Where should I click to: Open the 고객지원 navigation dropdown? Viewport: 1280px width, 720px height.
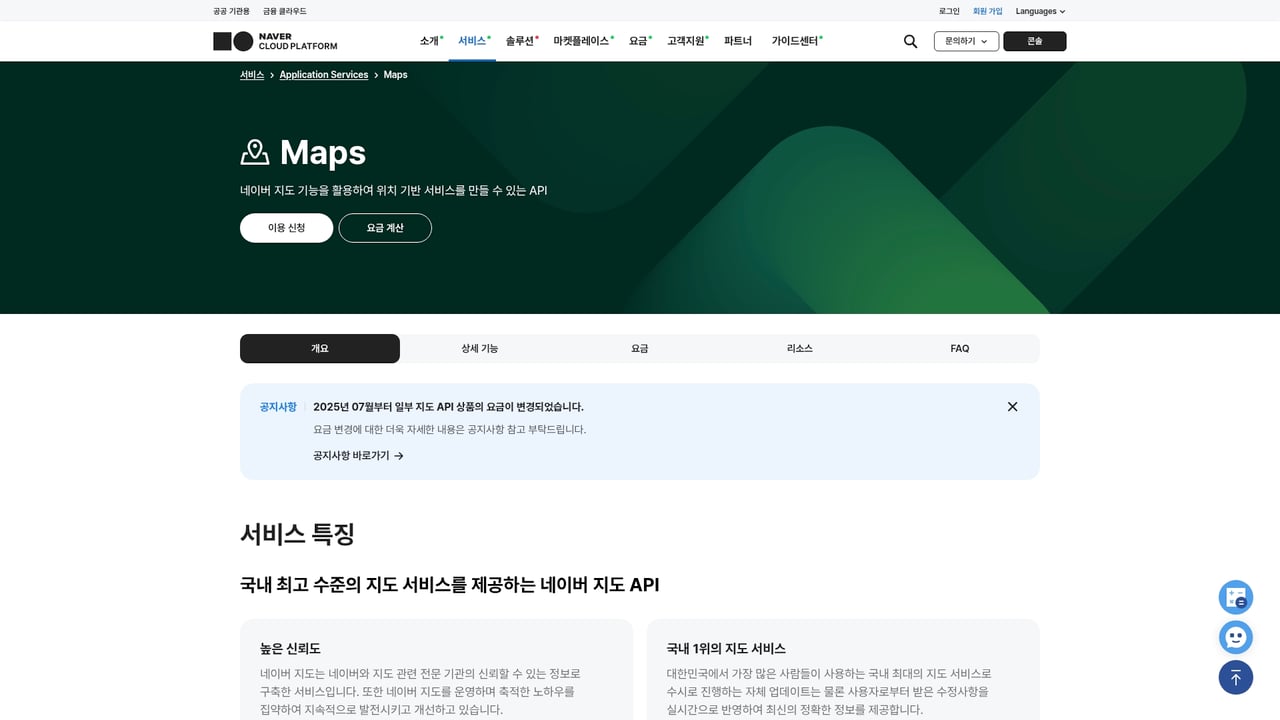(x=686, y=41)
